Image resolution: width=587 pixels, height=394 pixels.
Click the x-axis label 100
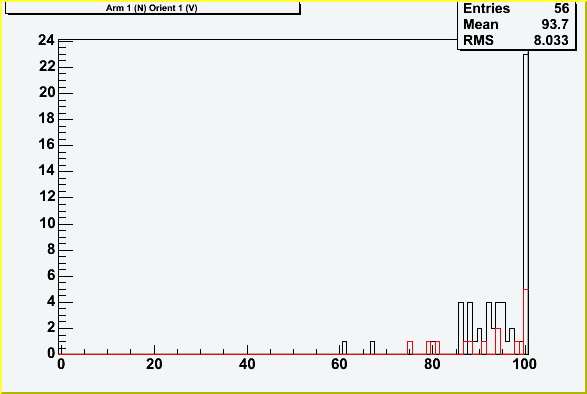pyautogui.click(x=524, y=364)
